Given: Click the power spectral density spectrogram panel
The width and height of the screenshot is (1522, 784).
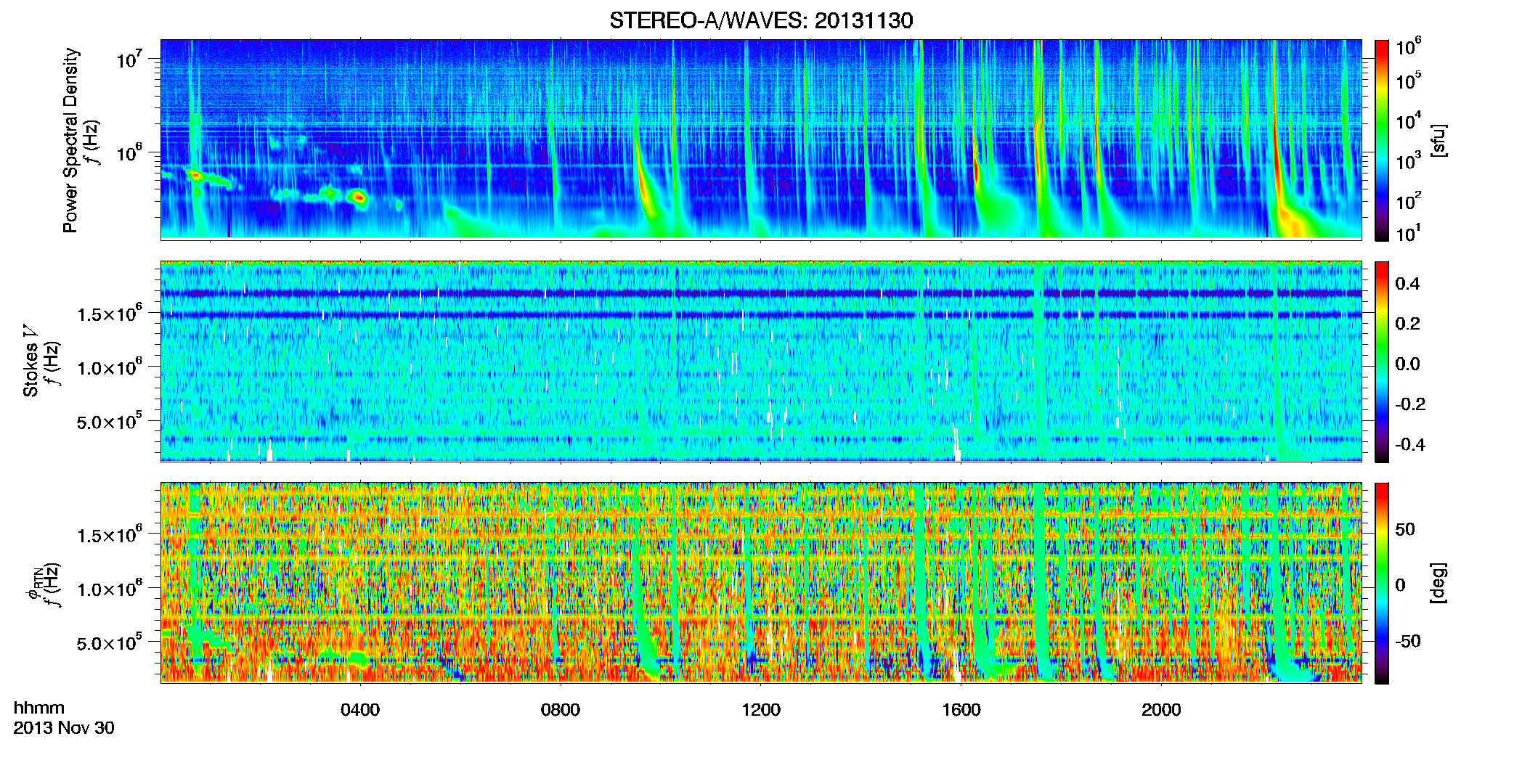Looking at the screenshot, I should (761, 139).
